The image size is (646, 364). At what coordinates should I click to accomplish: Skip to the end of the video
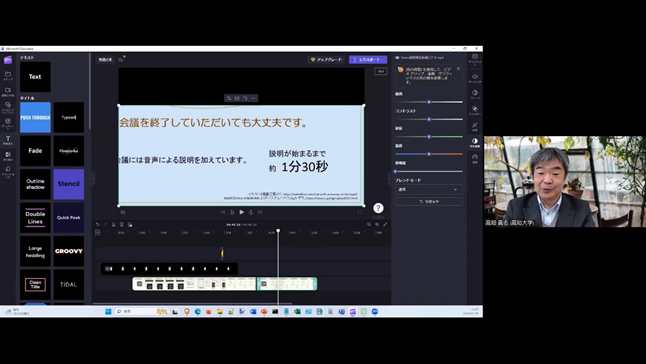[x=260, y=212]
